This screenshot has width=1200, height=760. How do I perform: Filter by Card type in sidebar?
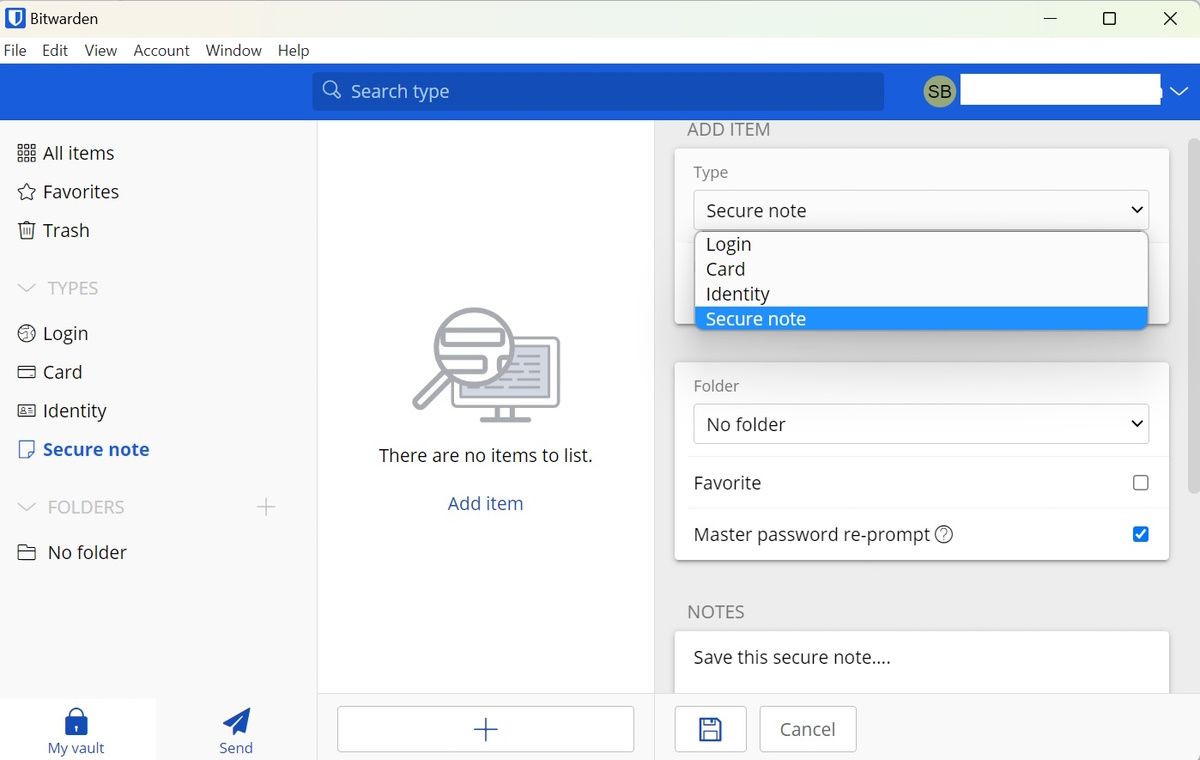click(x=62, y=372)
